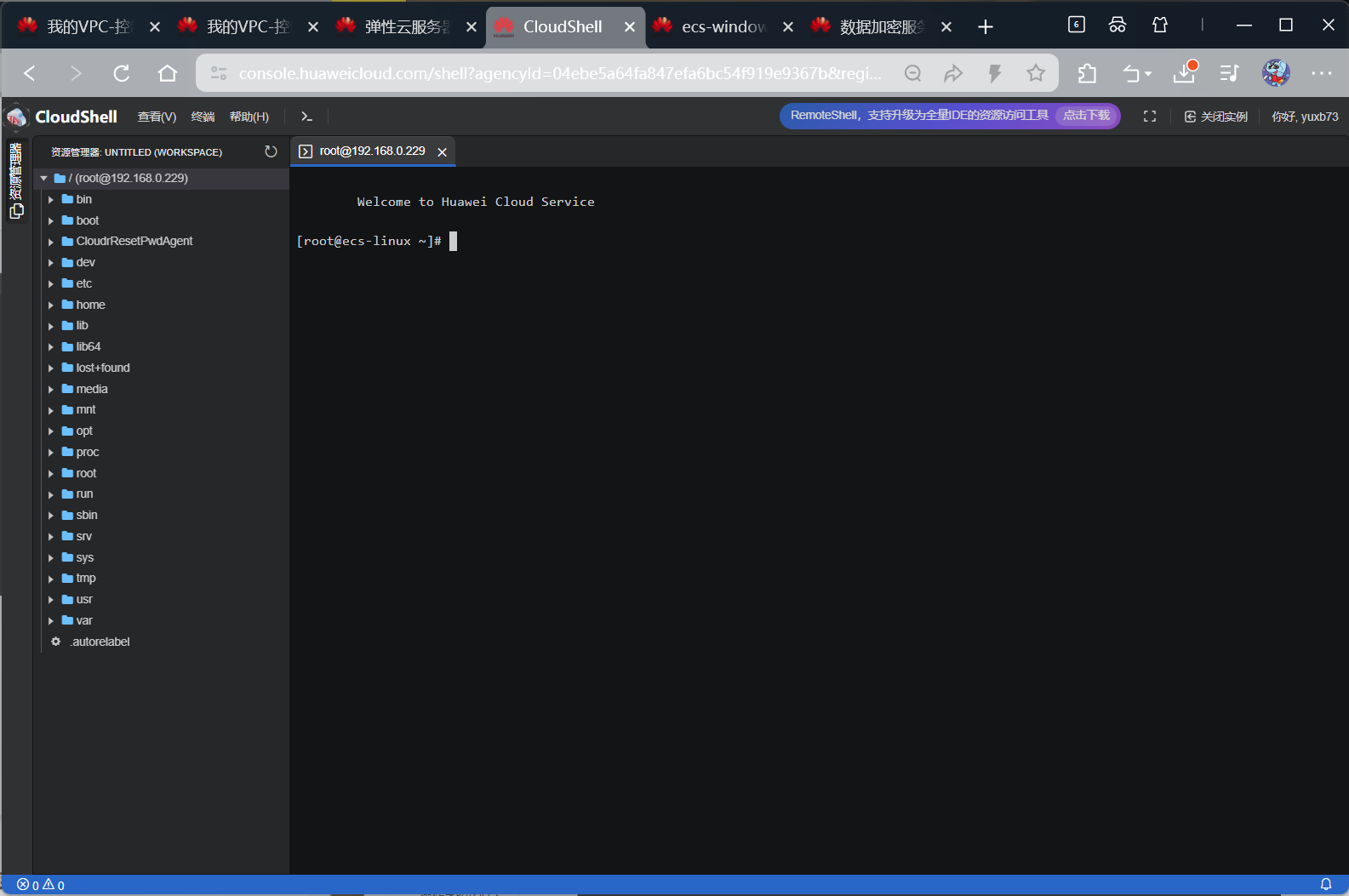
Task: Open the explorer copy icon in sidebar
Action: [x=16, y=211]
